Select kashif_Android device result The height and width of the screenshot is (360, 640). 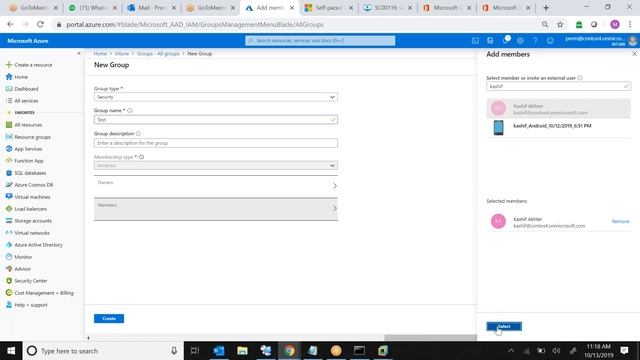click(x=558, y=128)
